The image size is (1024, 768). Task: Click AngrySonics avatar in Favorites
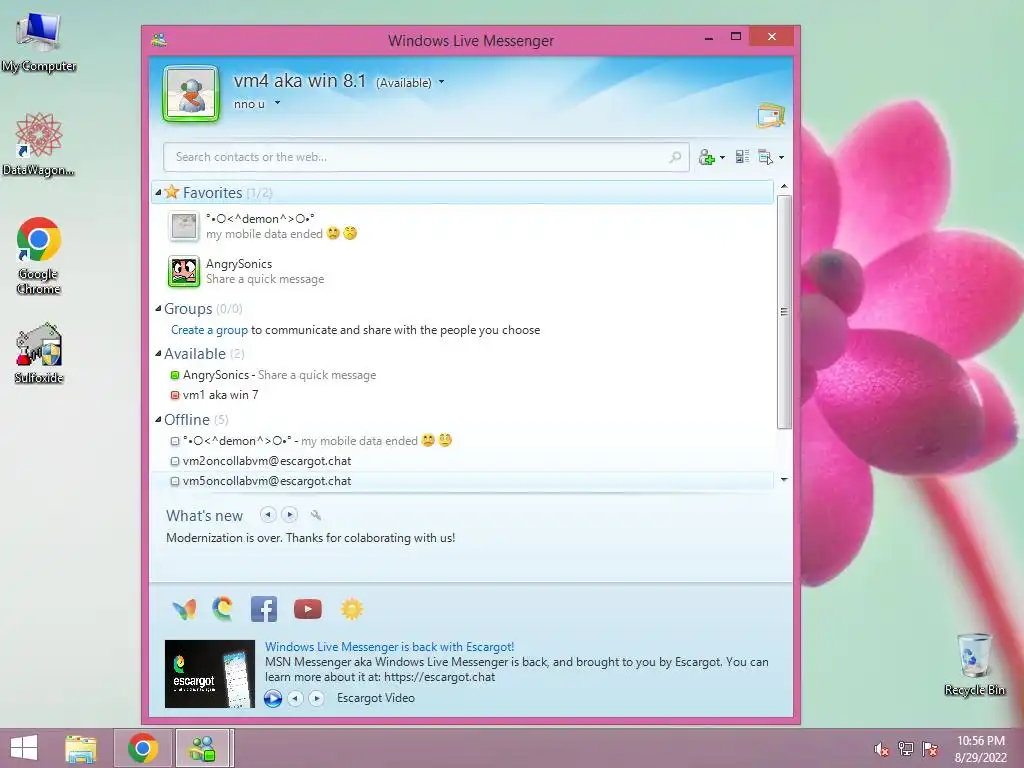pos(184,271)
